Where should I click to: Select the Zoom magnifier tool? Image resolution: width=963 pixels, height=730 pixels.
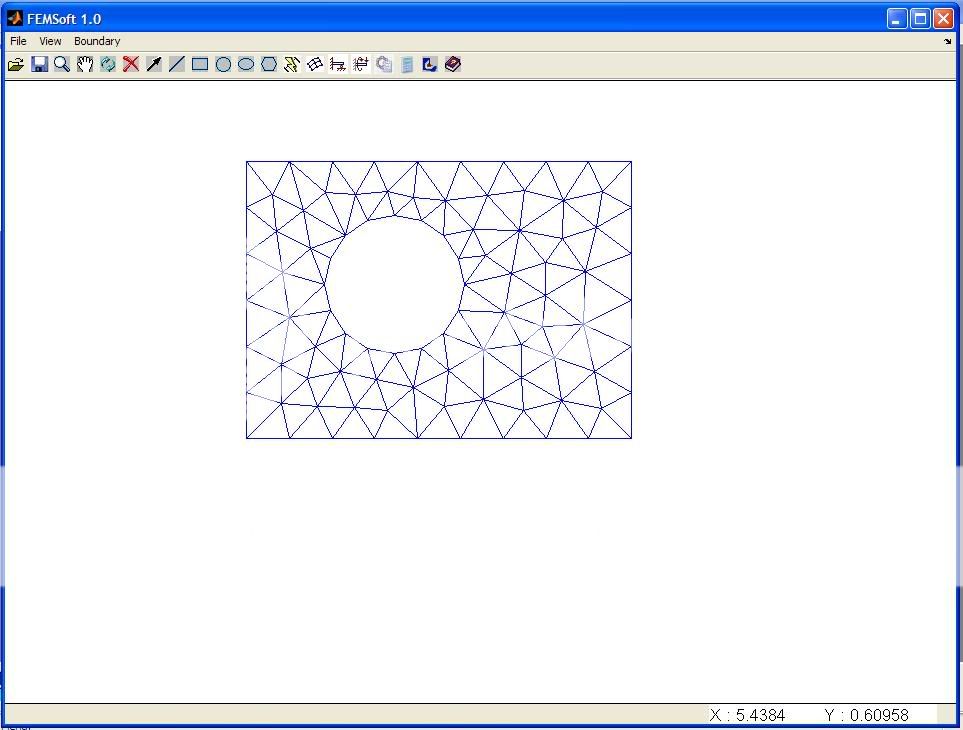pos(62,65)
